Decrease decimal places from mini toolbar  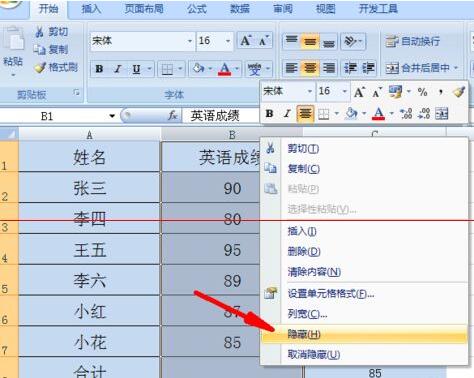coord(424,114)
